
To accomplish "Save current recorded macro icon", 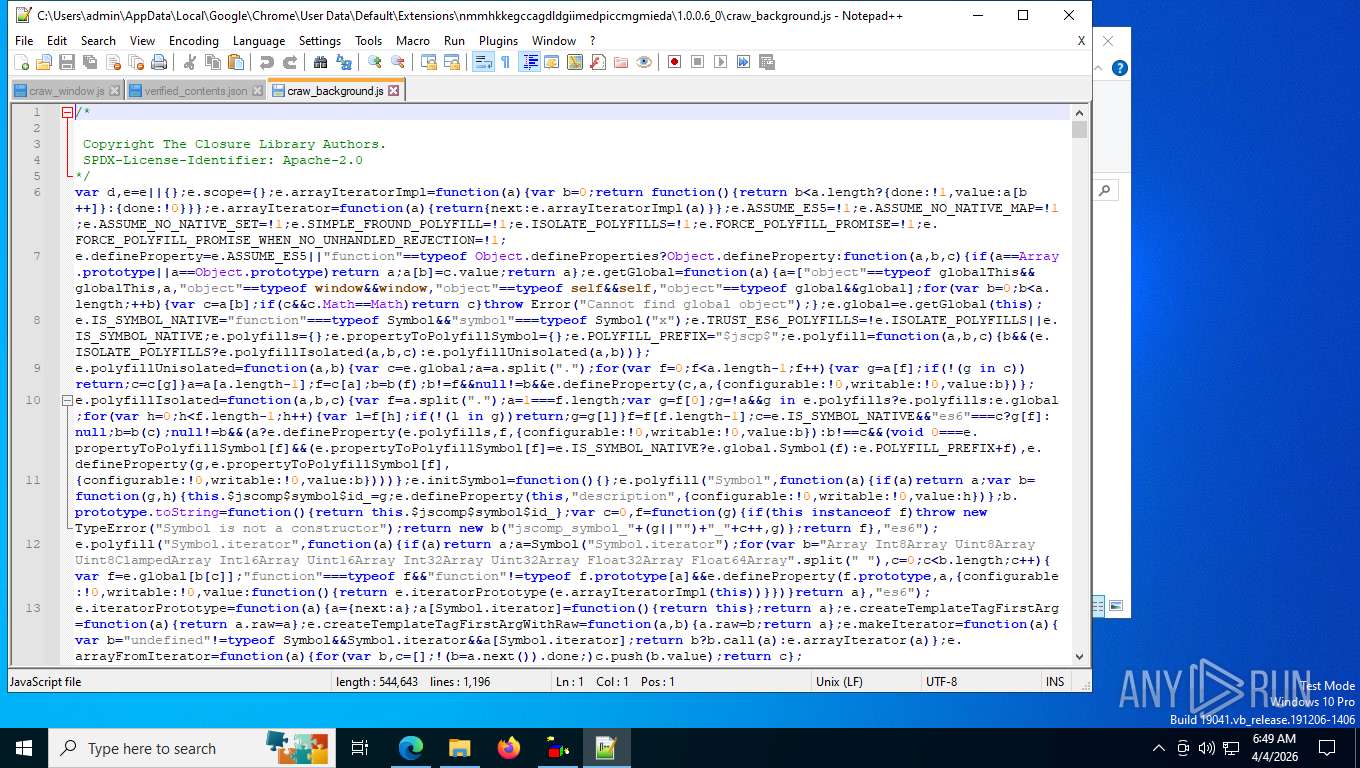I will 766,62.
